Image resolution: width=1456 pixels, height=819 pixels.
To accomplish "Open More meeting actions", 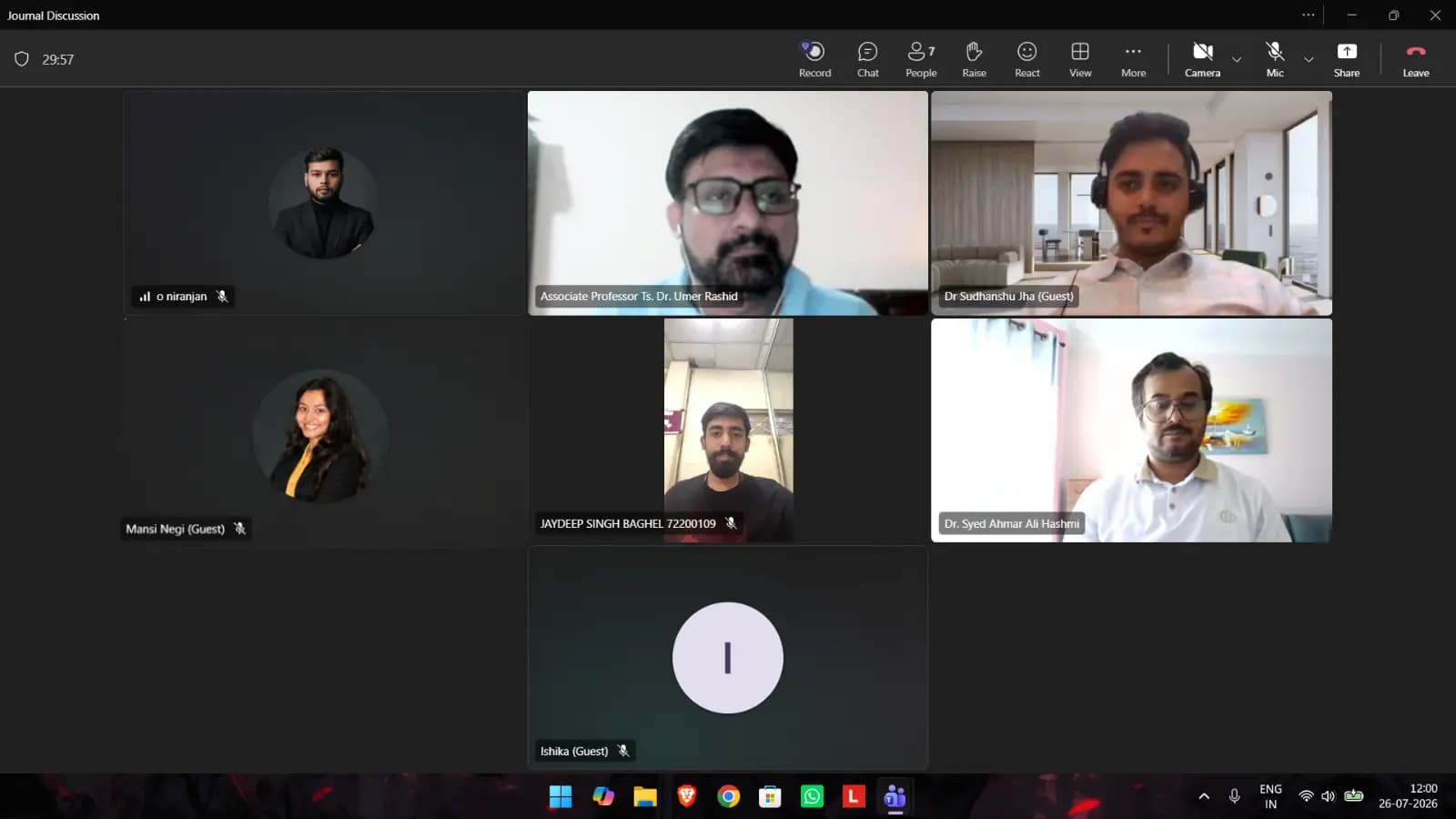I will point(1133,59).
